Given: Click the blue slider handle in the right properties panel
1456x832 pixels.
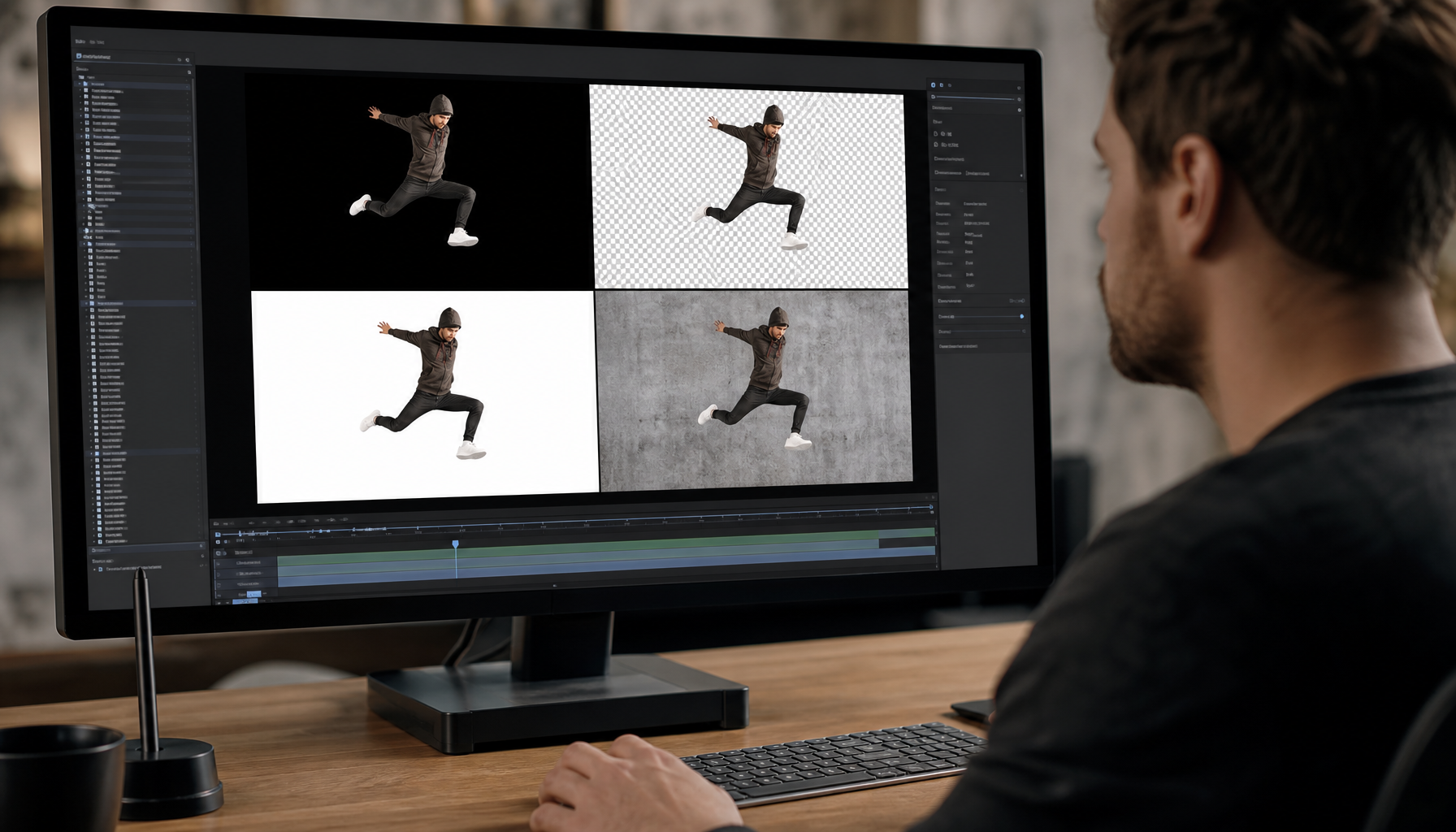Looking at the screenshot, I should (1021, 317).
